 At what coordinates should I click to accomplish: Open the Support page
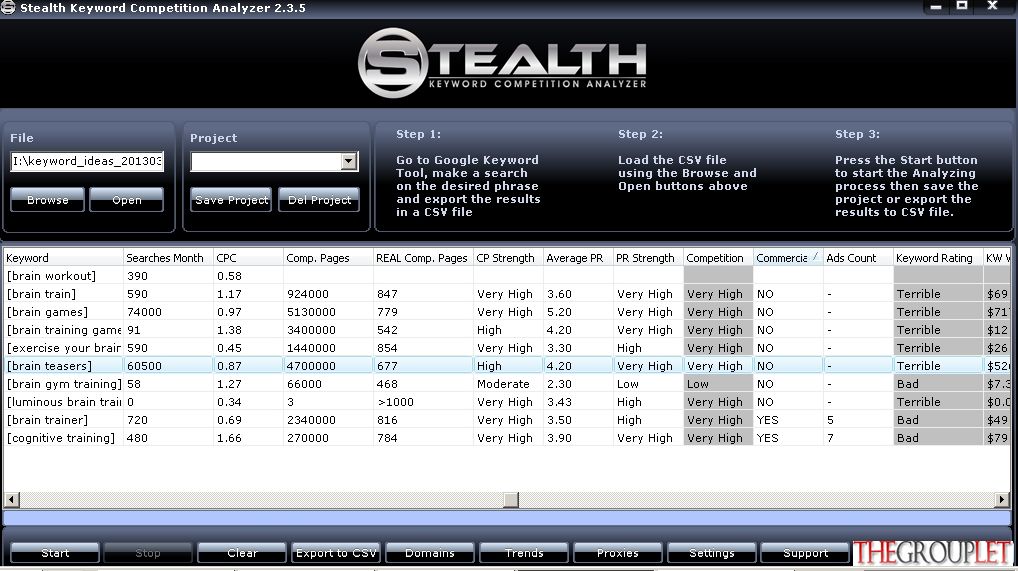click(x=805, y=553)
